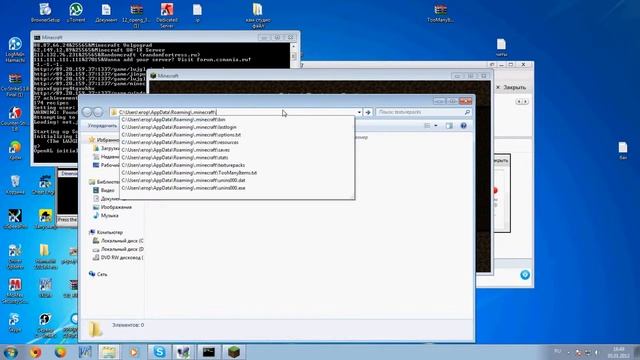Open Windows Media Player from taskbar
Screen dimensions: 640x360
[133, 352]
